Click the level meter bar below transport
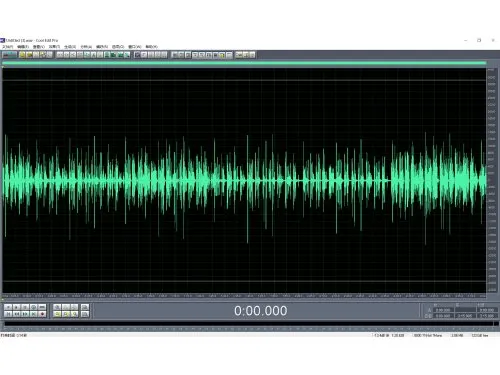 [x=249, y=324]
